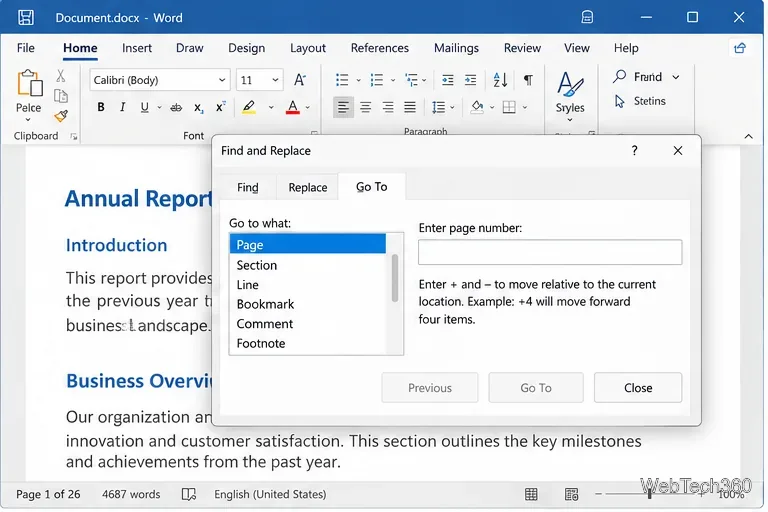Image resolution: width=768 pixels, height=512 pixels.
Task: Click the Paste clipboard icon
Action: tap(29, 83)
